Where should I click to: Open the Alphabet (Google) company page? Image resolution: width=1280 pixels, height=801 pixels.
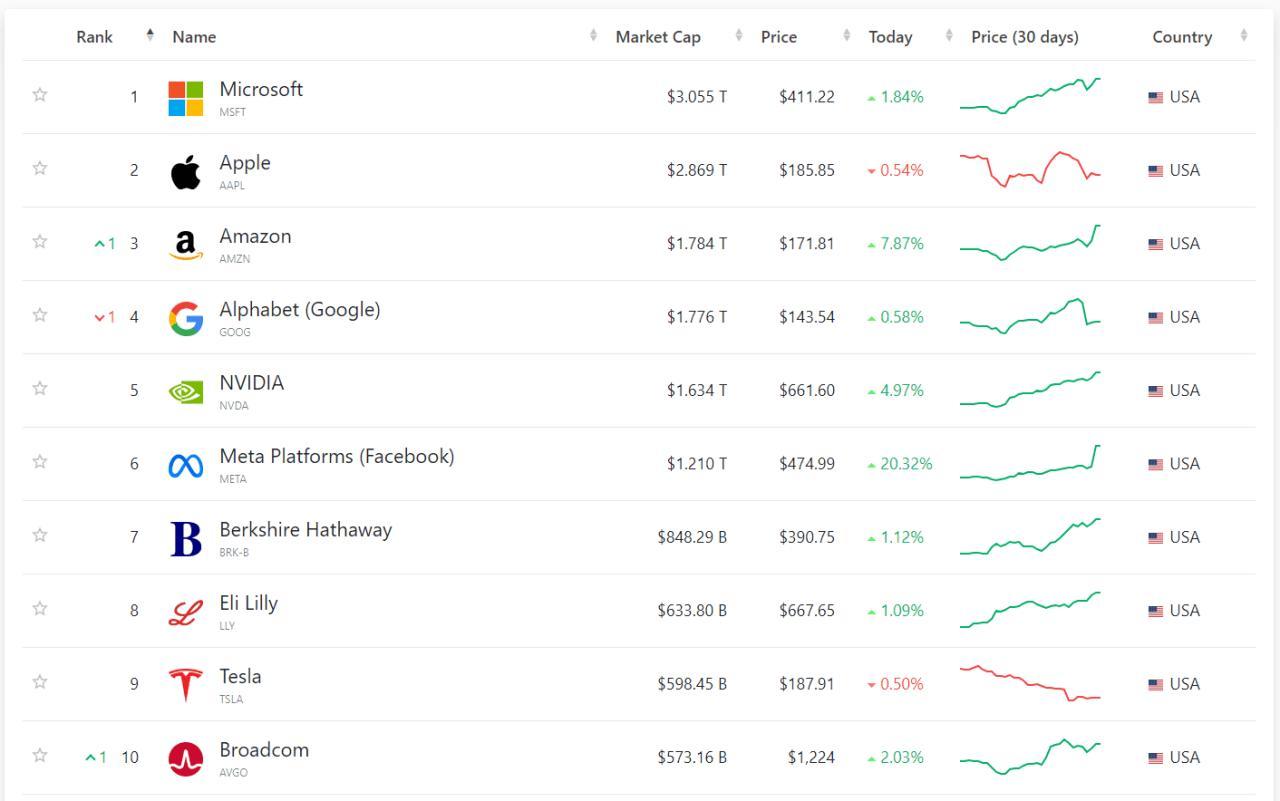click(x=300, y=310)
